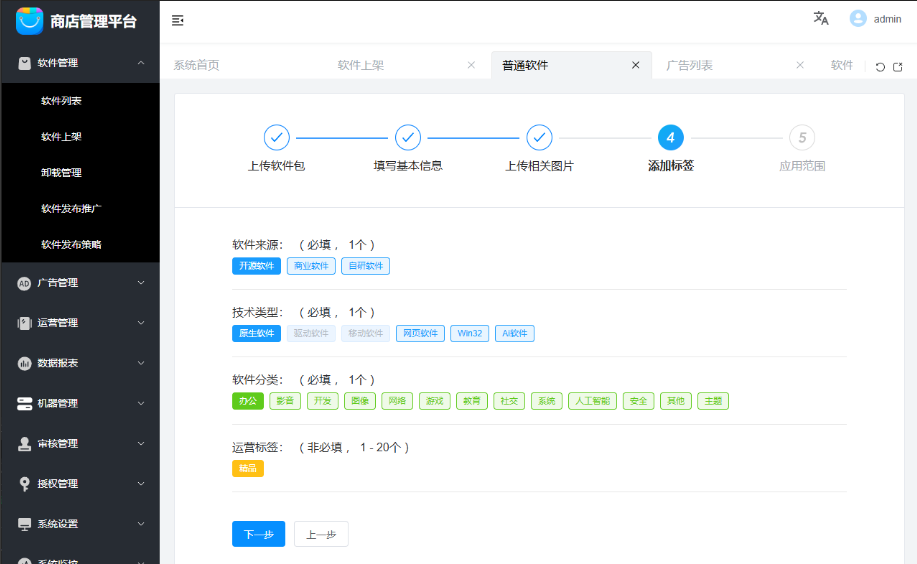Click the 下一步 next step button
The width and height of the screenshot is (917, 564).
tap(258, 534)
